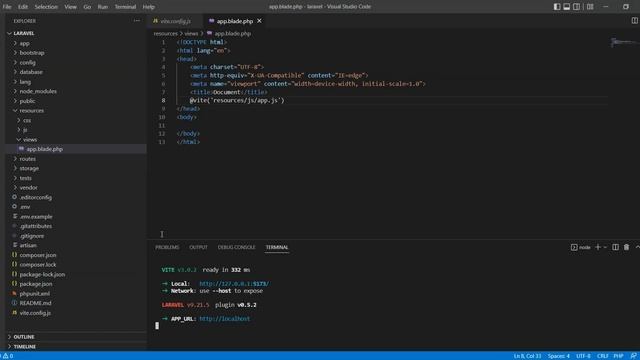640x360 pixels.
Task: Open the new terminal launch profile dropdown
Action: coord(605,247)
